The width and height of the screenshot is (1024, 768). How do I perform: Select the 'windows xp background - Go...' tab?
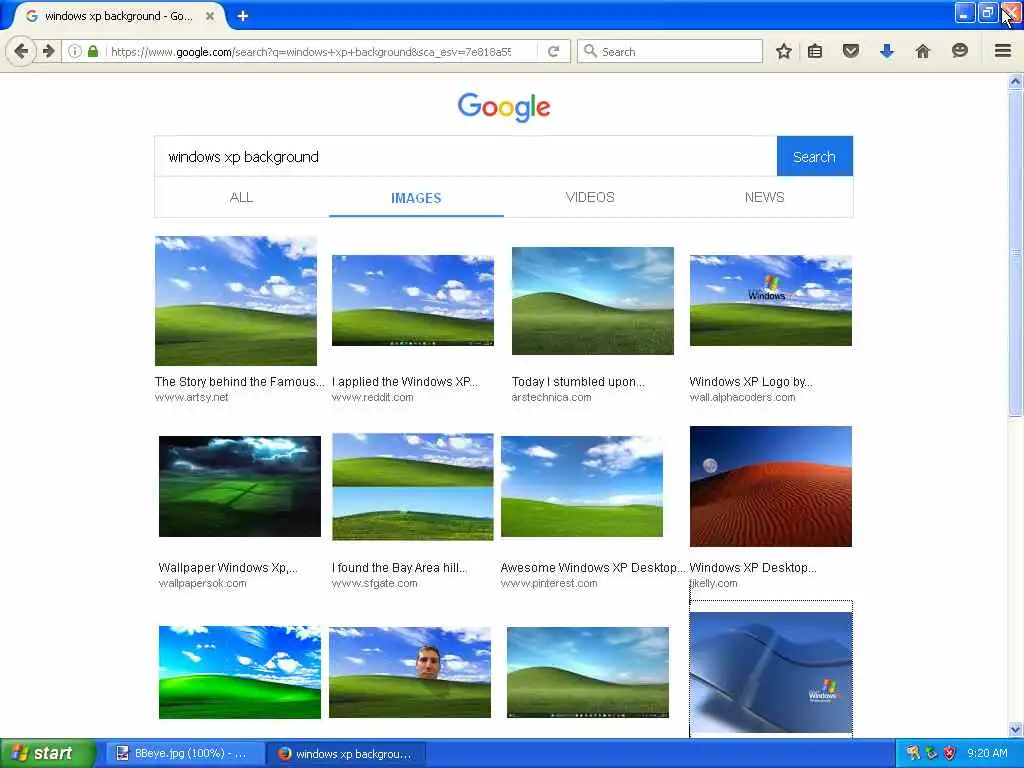tap(118, 16)
